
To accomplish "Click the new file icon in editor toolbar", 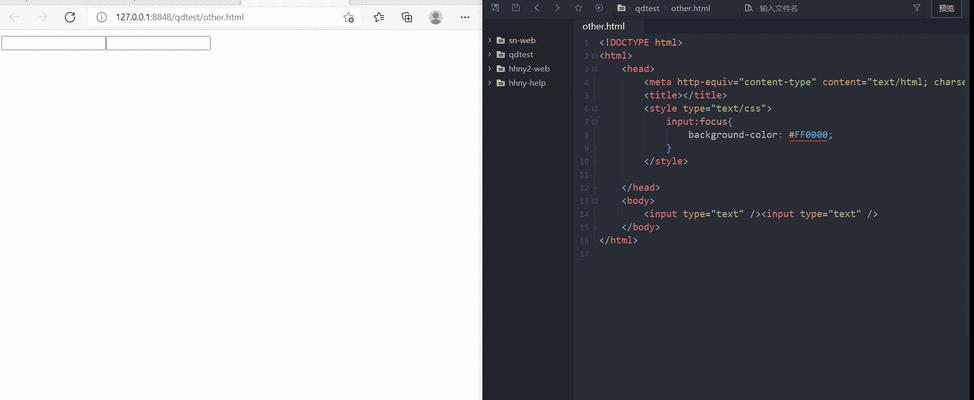I will (494, 7).
